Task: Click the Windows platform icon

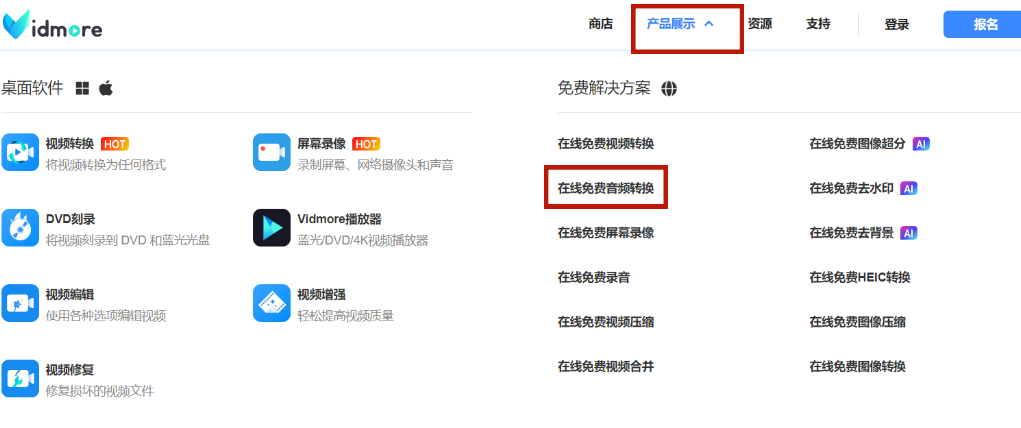Action: point(83,88)
